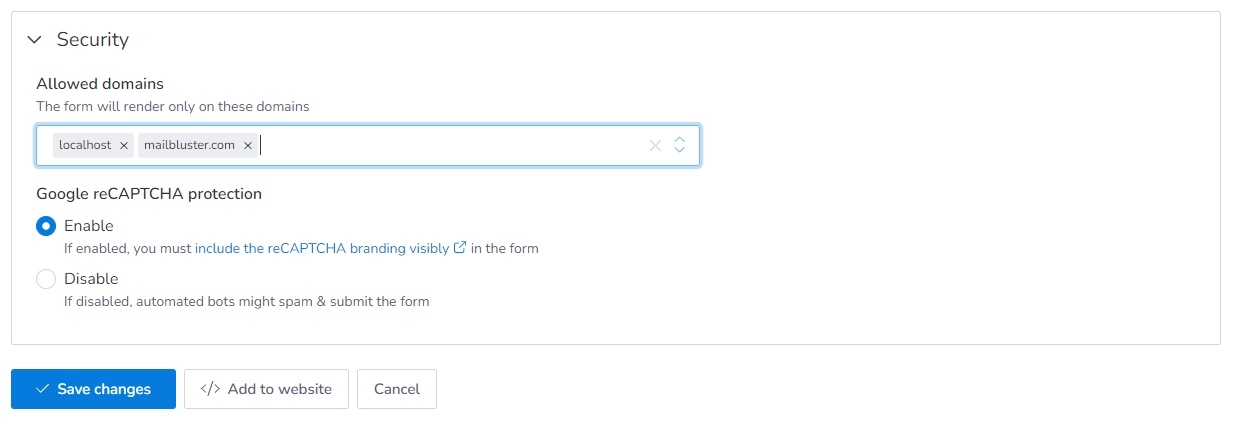The image size is (1235, 426).
Task: Remove the localhost domain tag
Action: pyautogui.click(x=124, y=145)
